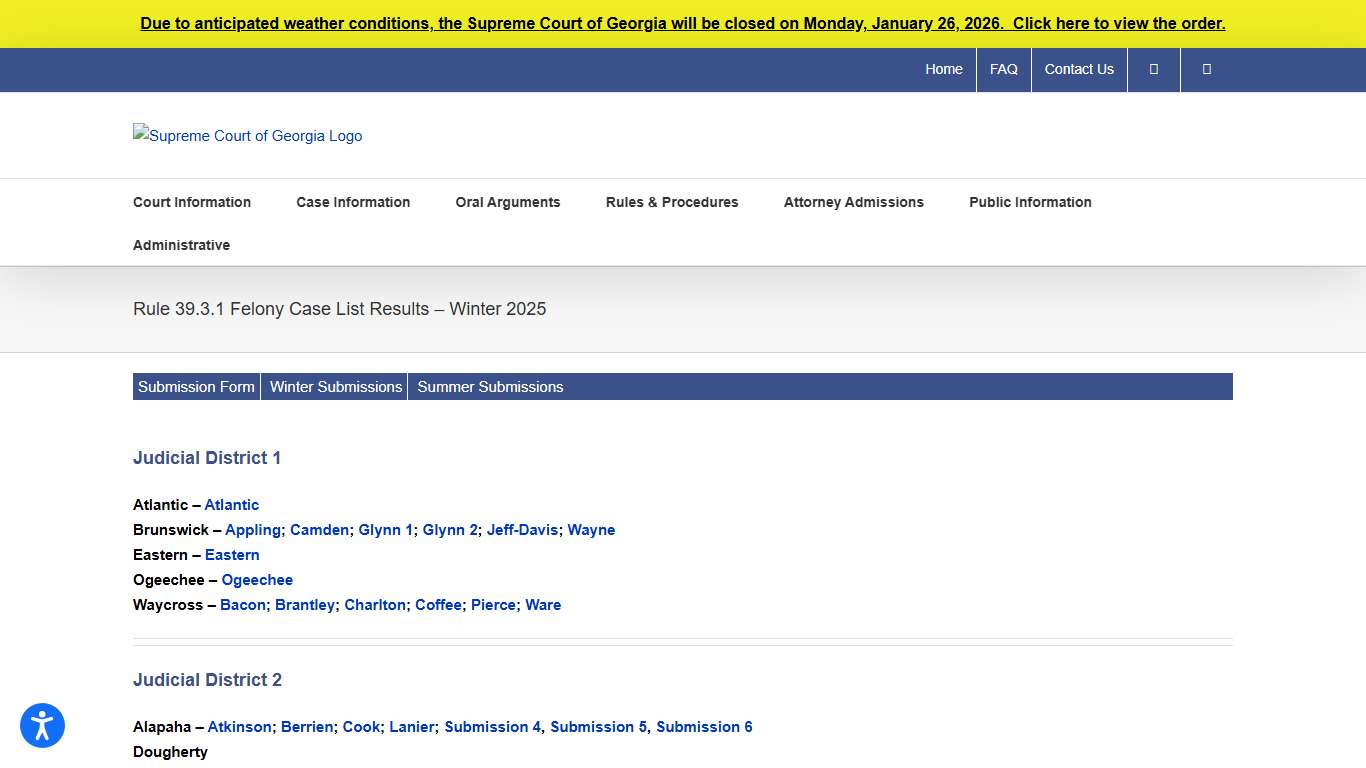Open the accessibility widget
Image resolution: width=1366 pixels, height=768 pixels.
pos(42,725)
